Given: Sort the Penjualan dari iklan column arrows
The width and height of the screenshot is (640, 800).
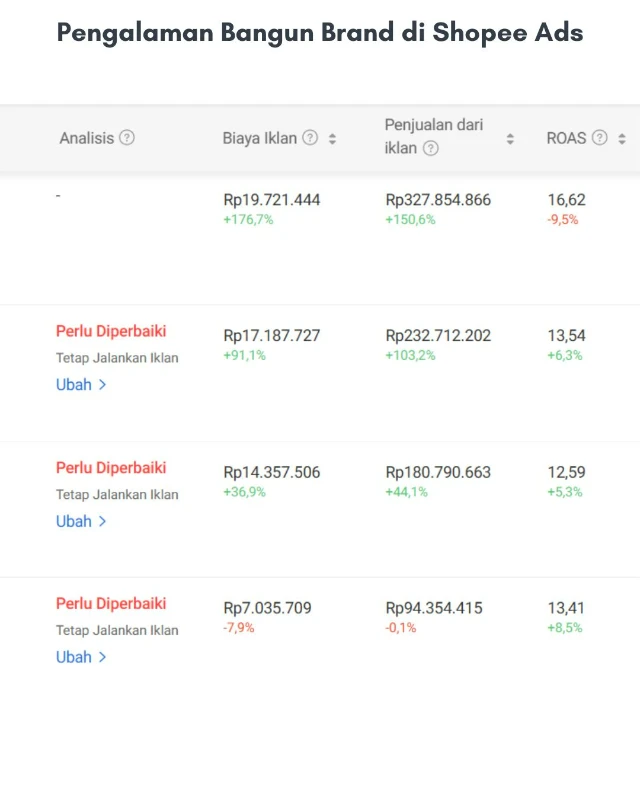Looking at the screenshot, I should click(x=510, y=139).
